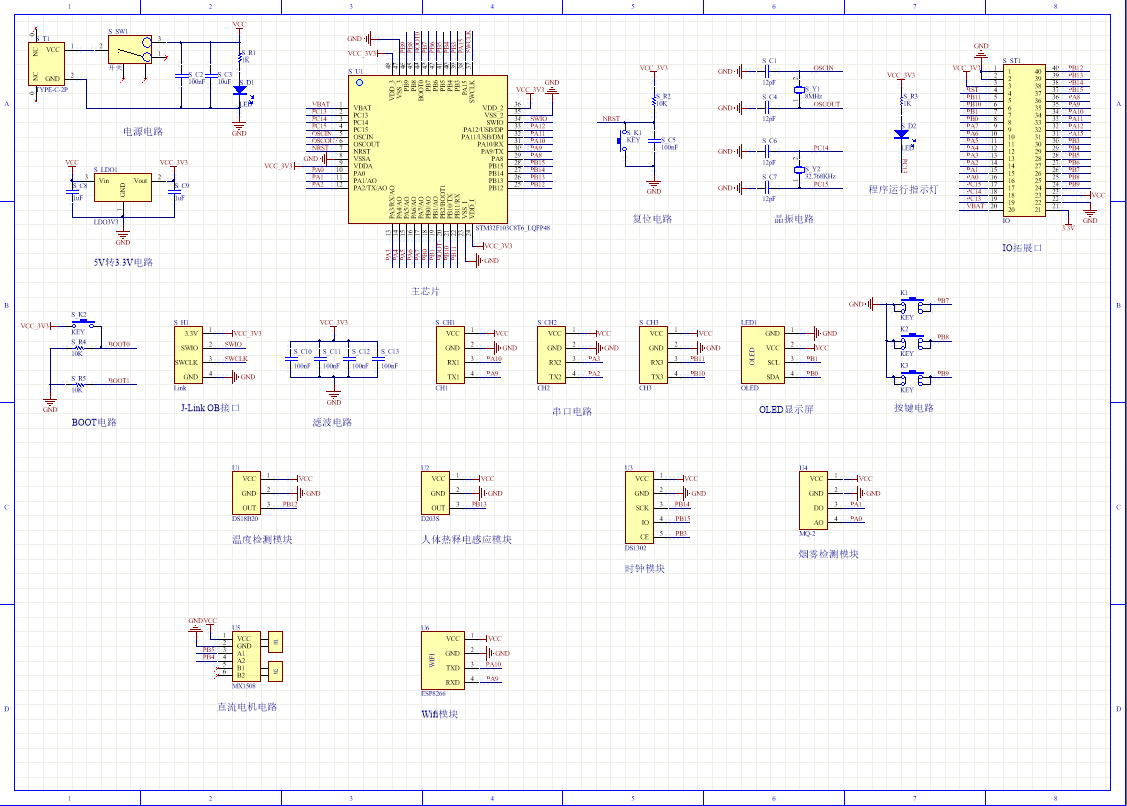
Task: Click the J-Link header H1 component
Action: (x=189, y=355)
